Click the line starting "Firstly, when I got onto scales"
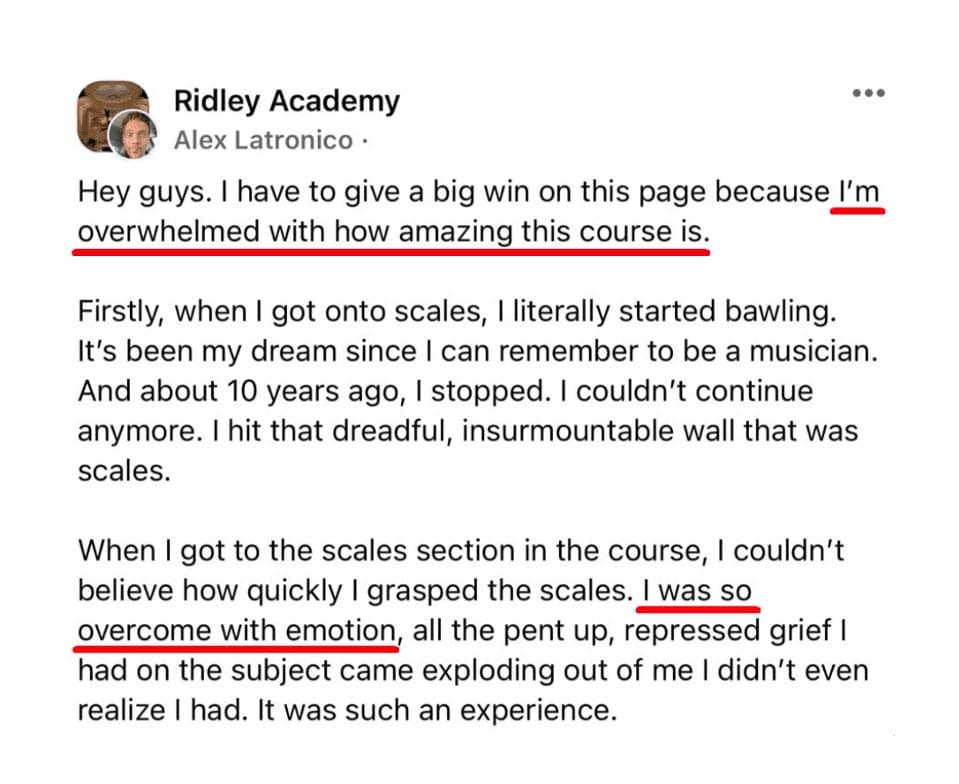This screenshot has width=959, height=784. [280, 311]
